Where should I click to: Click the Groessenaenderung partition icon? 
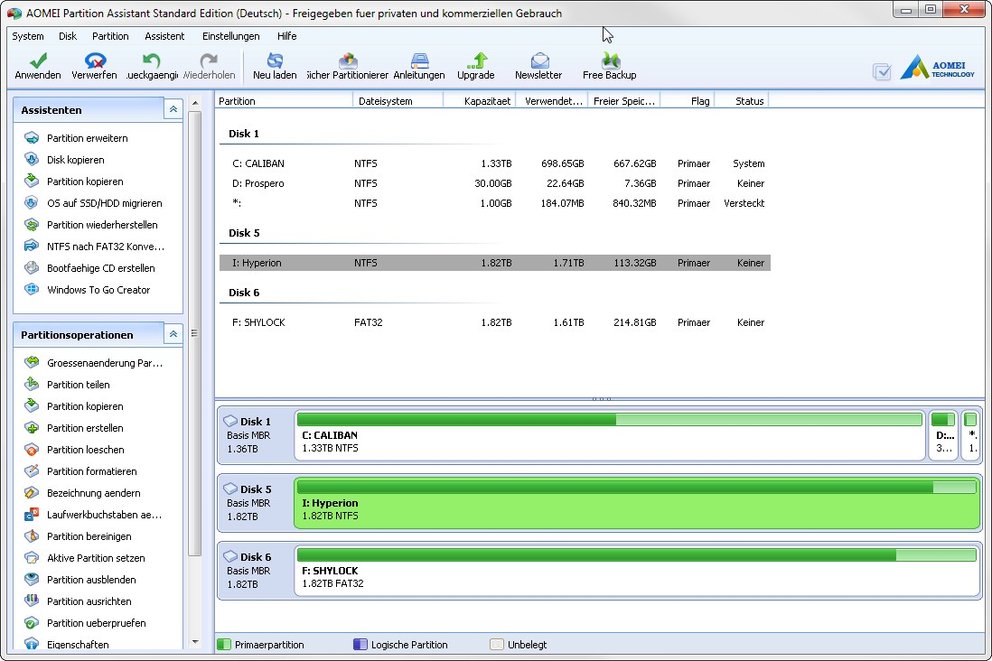[x=32, y=362]
